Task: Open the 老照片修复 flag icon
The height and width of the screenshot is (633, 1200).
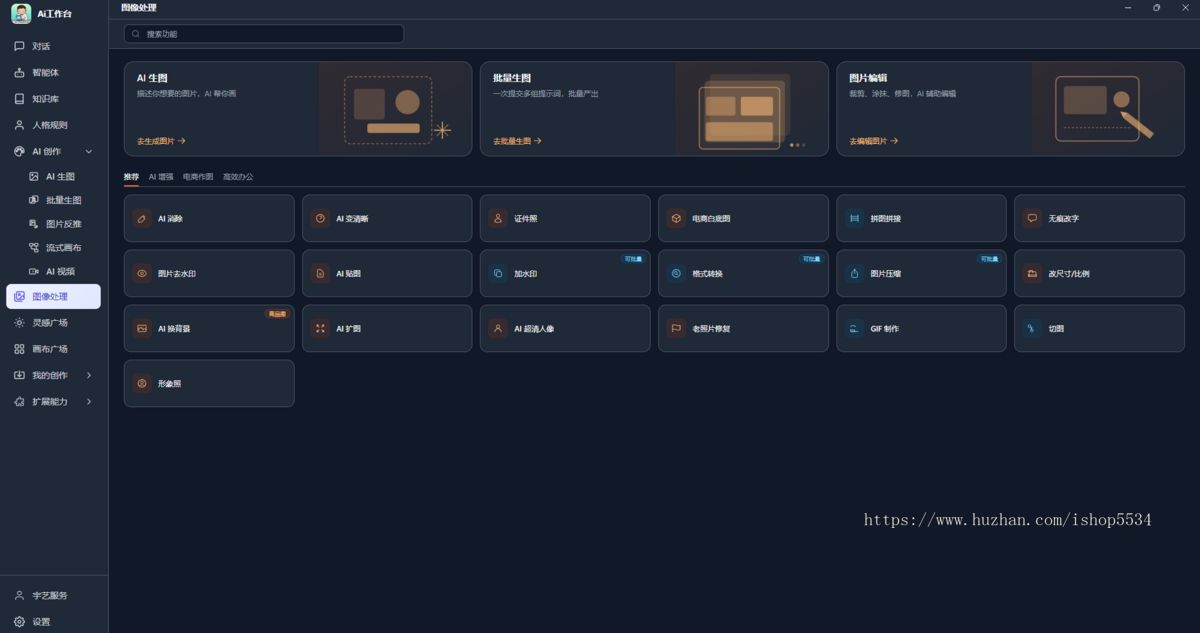Action: click(x=676, y=328)
